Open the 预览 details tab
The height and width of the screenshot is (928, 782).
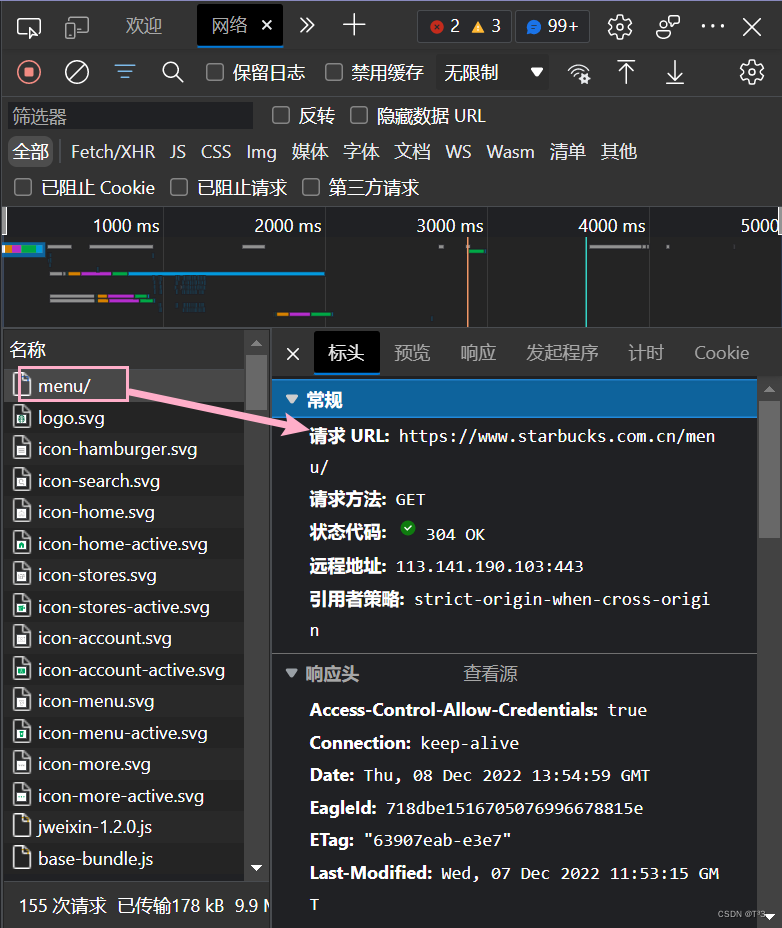412,353
